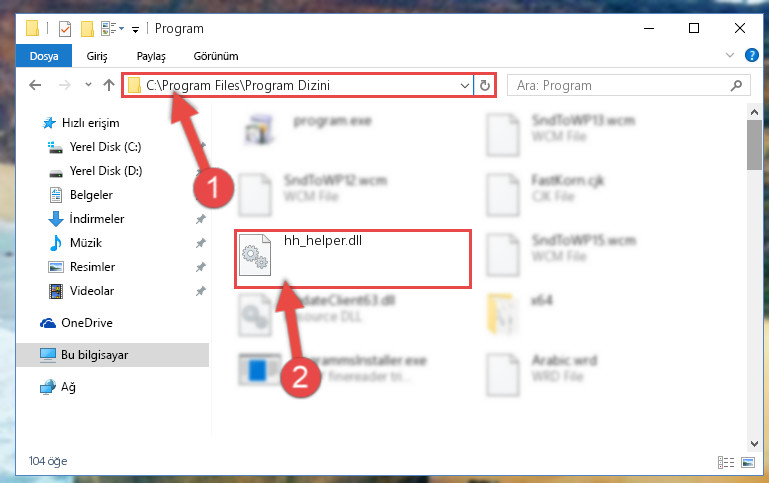Image resolution: width=769 pixels, height=483 pixels.
Task: Click the vertical scrollbar thumb
Action: 754,145
